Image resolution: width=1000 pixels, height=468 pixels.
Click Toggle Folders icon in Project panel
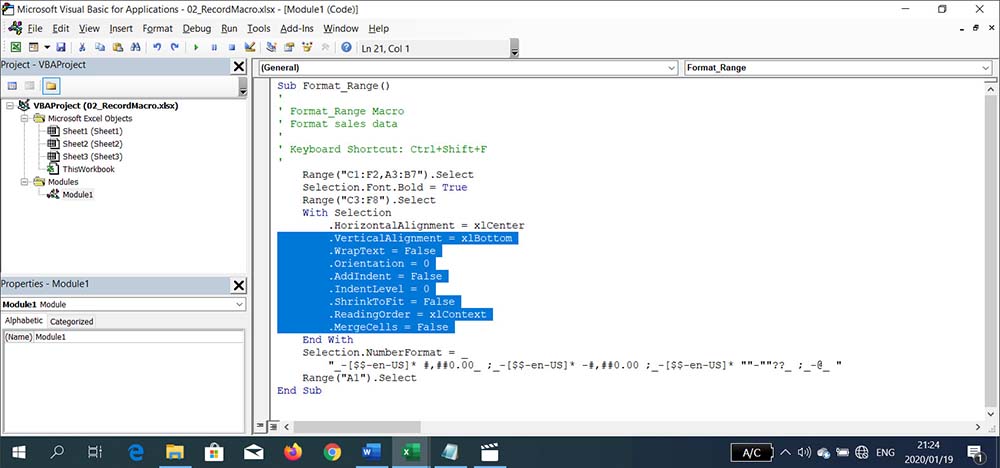click(x=51, y=86)
